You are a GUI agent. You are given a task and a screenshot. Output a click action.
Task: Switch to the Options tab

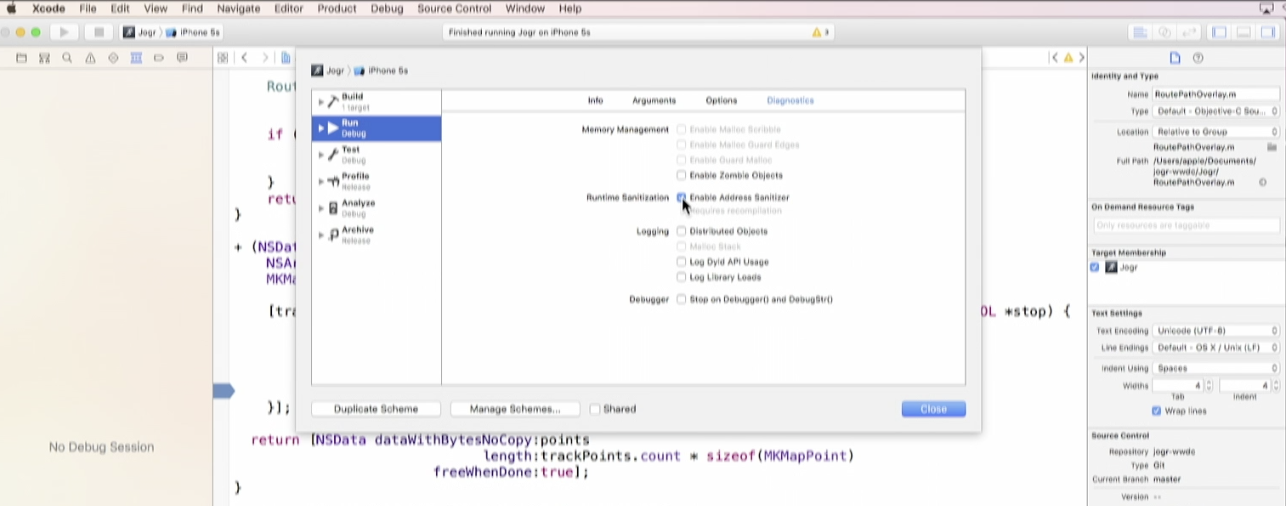point(721,101)
